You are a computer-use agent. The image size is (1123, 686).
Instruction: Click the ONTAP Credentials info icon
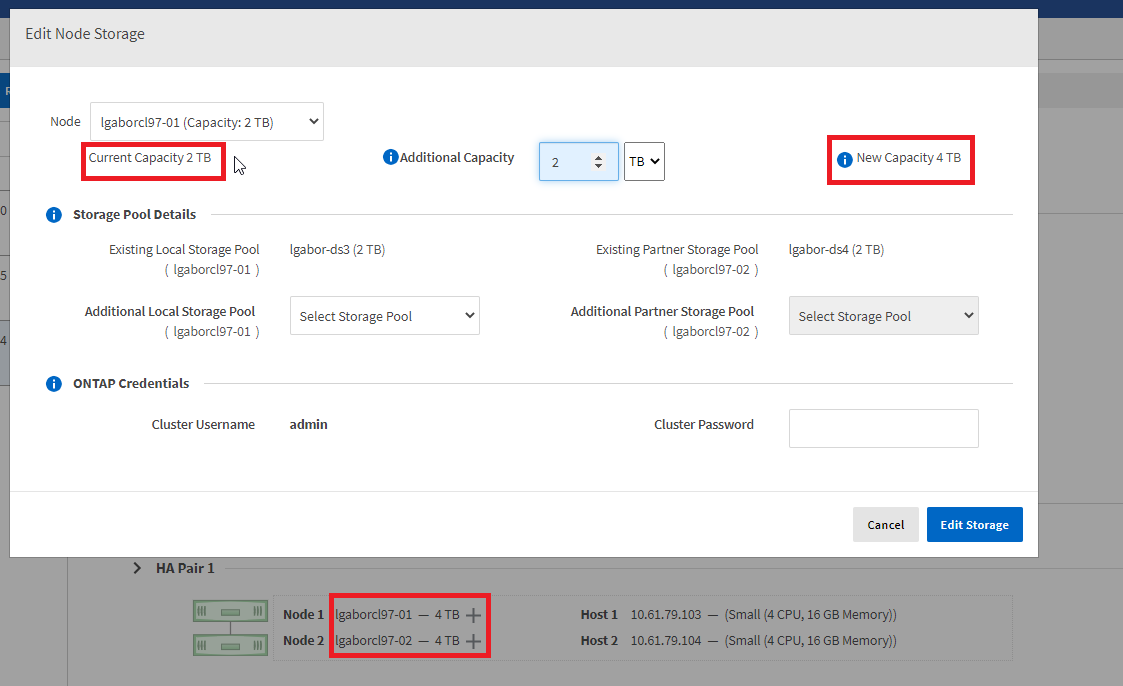pos(53,383)
